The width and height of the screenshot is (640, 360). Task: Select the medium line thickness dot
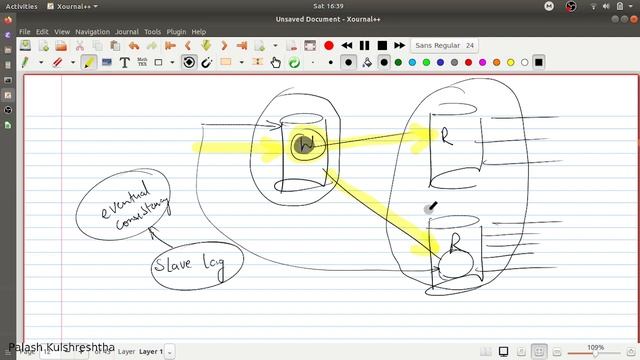coord(331,62)
